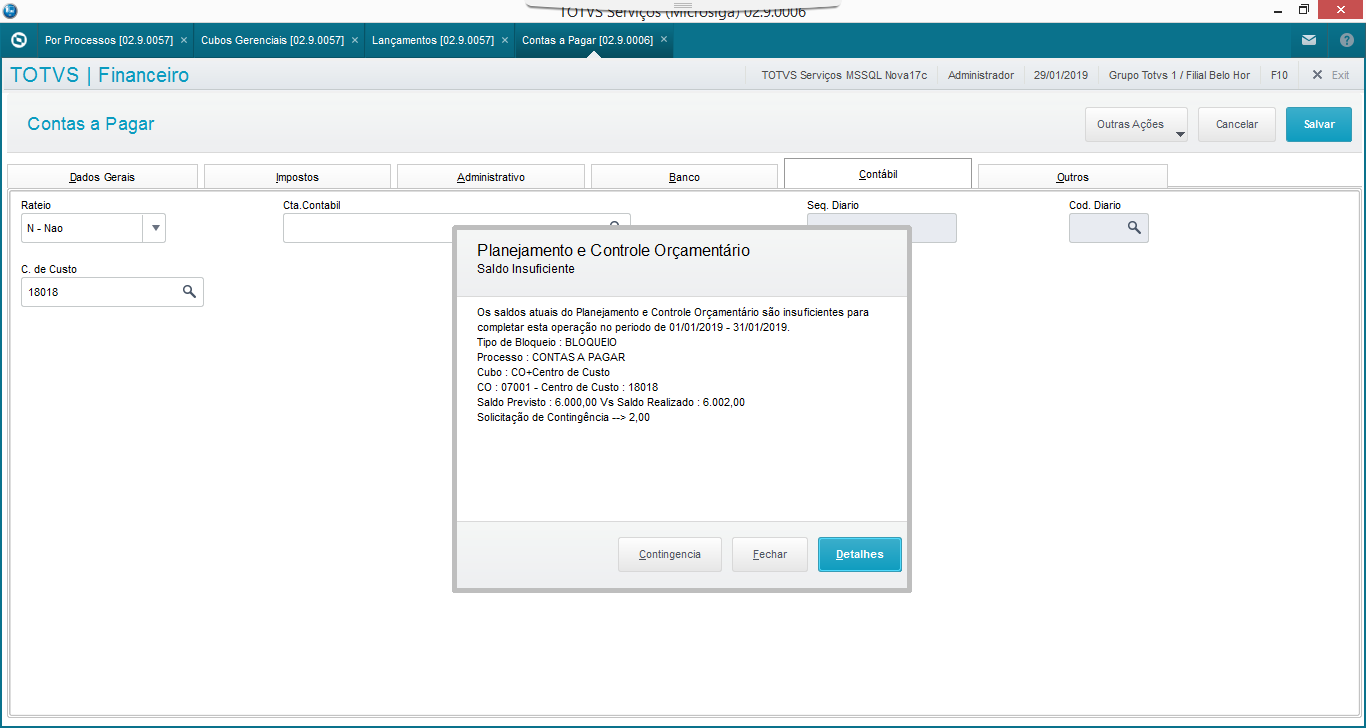Viewport: 1366px width, 728px height.
Task: Click TOTVS Serviços MSSQL Nova17c label
Action: (844, 75)
